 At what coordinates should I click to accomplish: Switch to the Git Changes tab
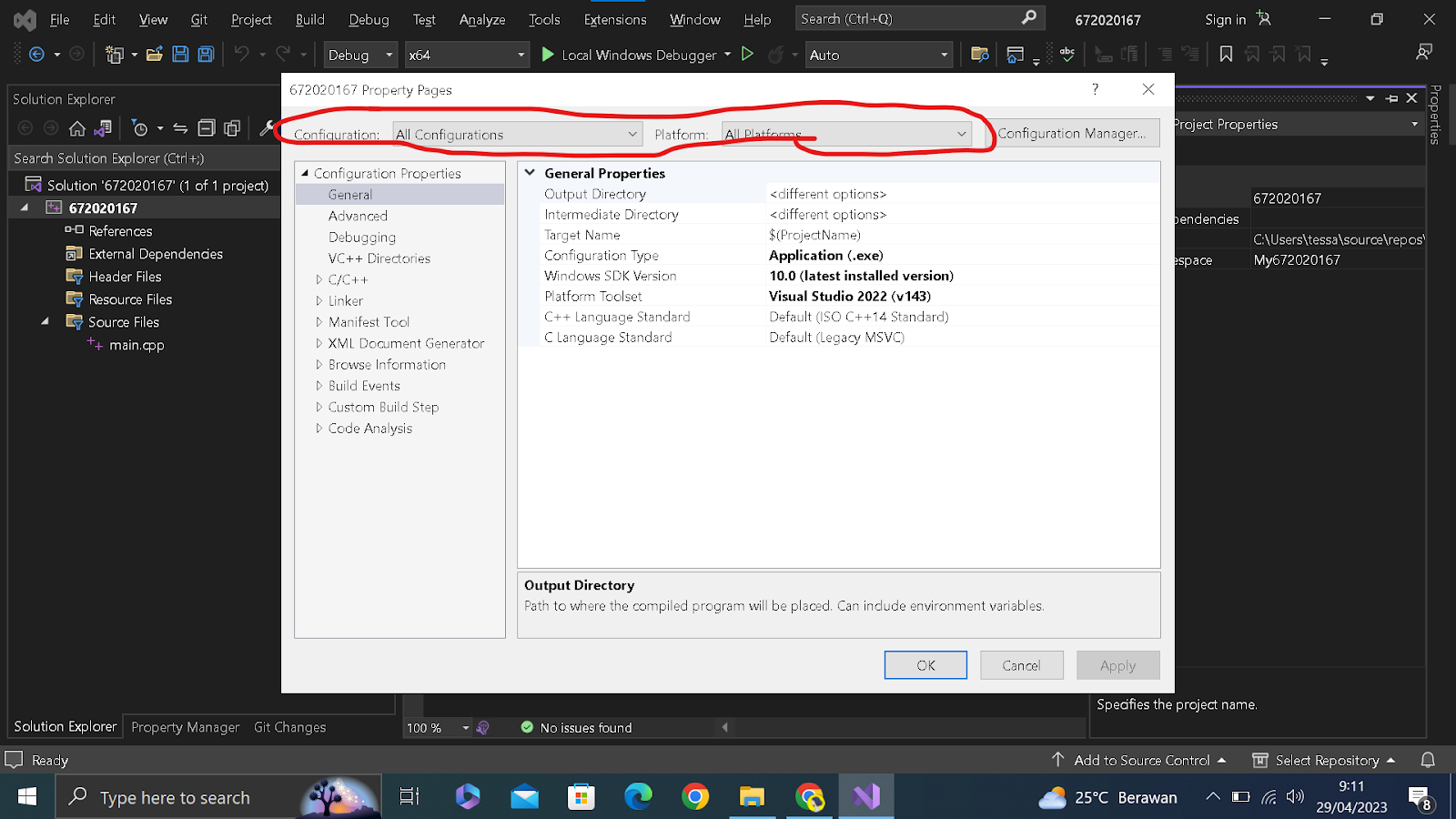tap(289, 727)
